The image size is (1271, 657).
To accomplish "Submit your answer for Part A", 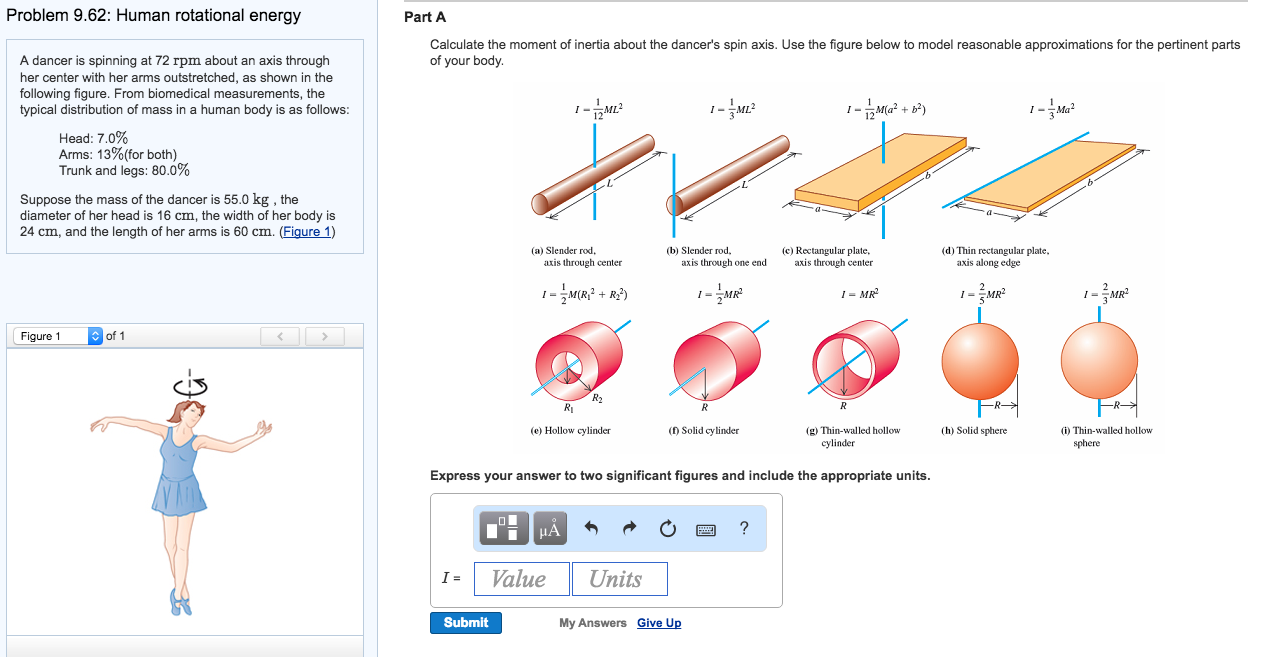I will pos(465,622).
